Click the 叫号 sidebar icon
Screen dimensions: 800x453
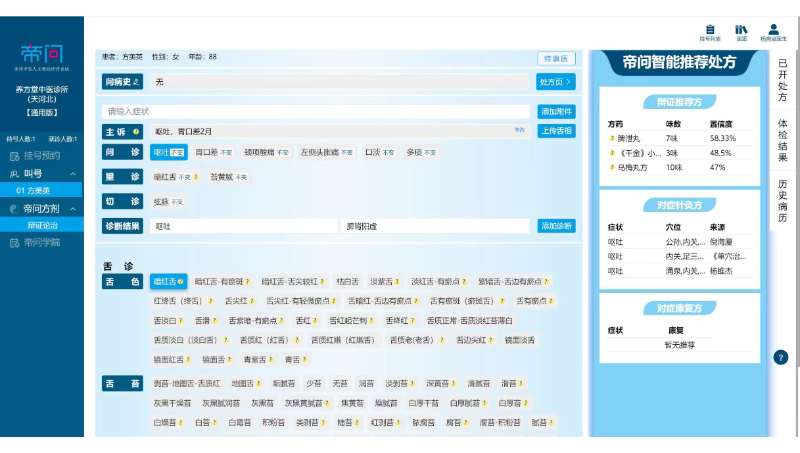click(x=14, y=174)
